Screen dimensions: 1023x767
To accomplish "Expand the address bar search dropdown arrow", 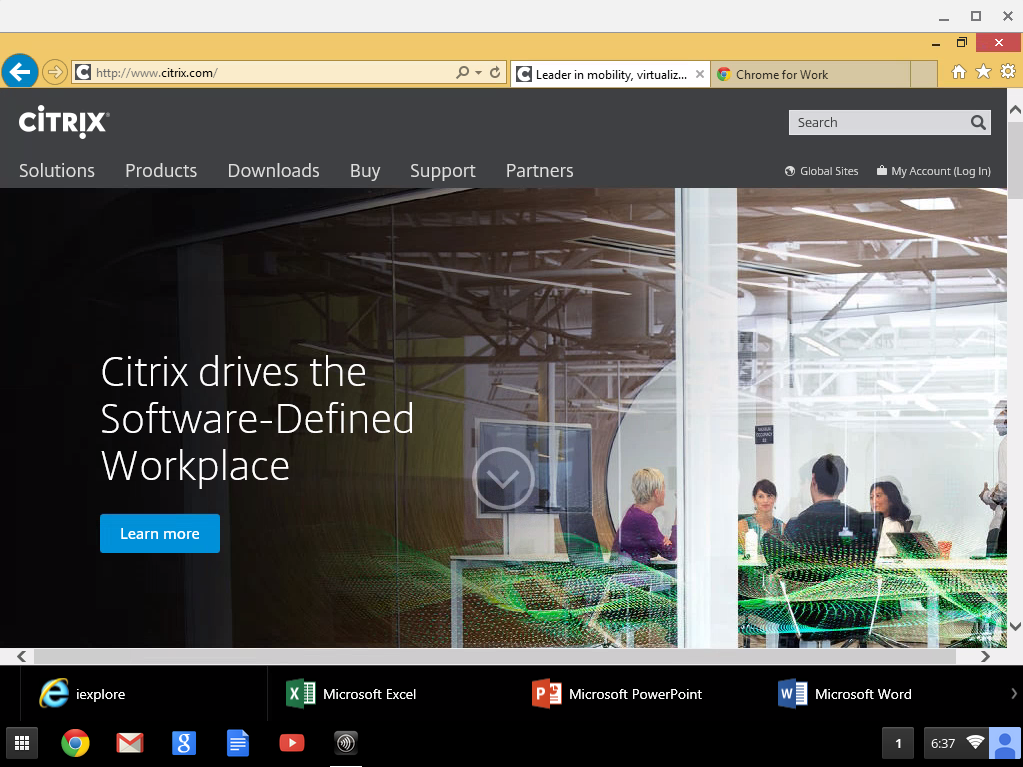I will 478,73.
